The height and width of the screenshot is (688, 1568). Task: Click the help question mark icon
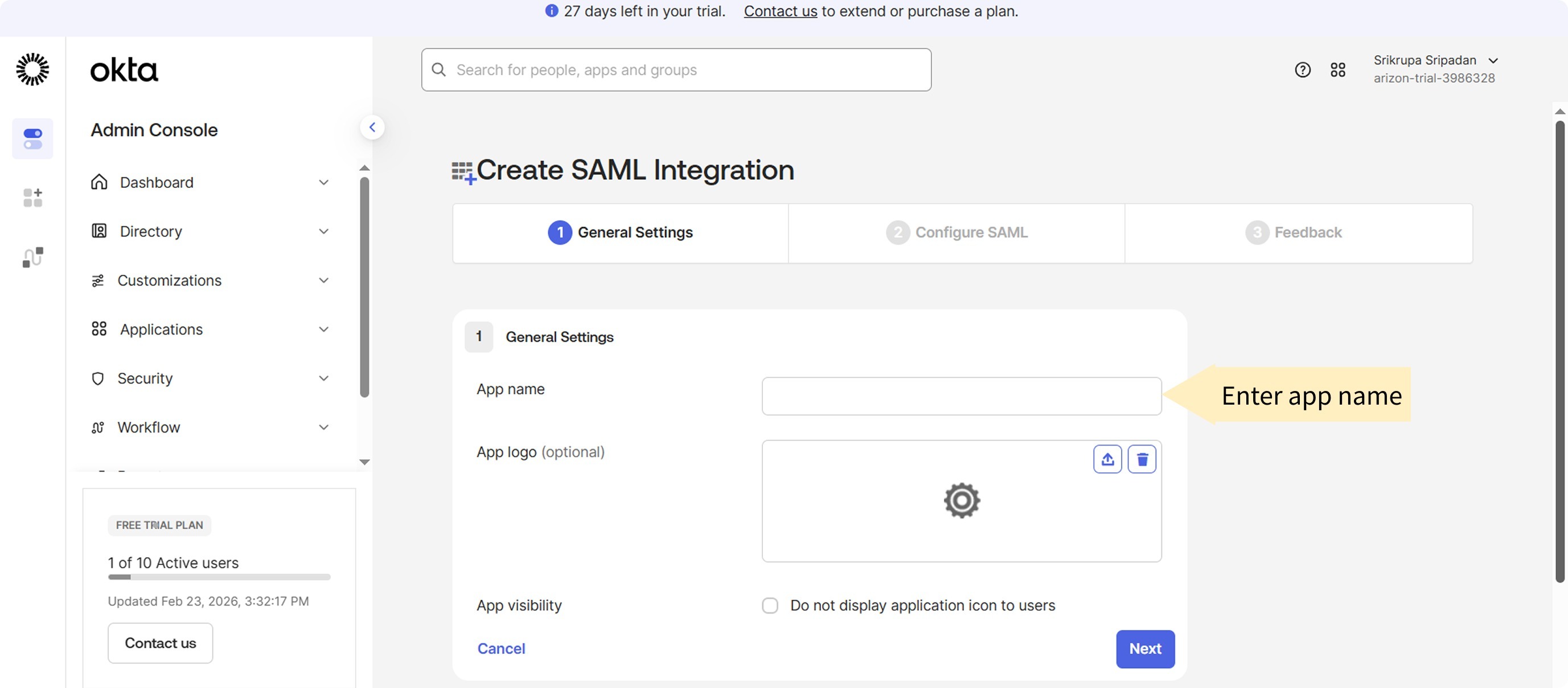(1302, 70)
